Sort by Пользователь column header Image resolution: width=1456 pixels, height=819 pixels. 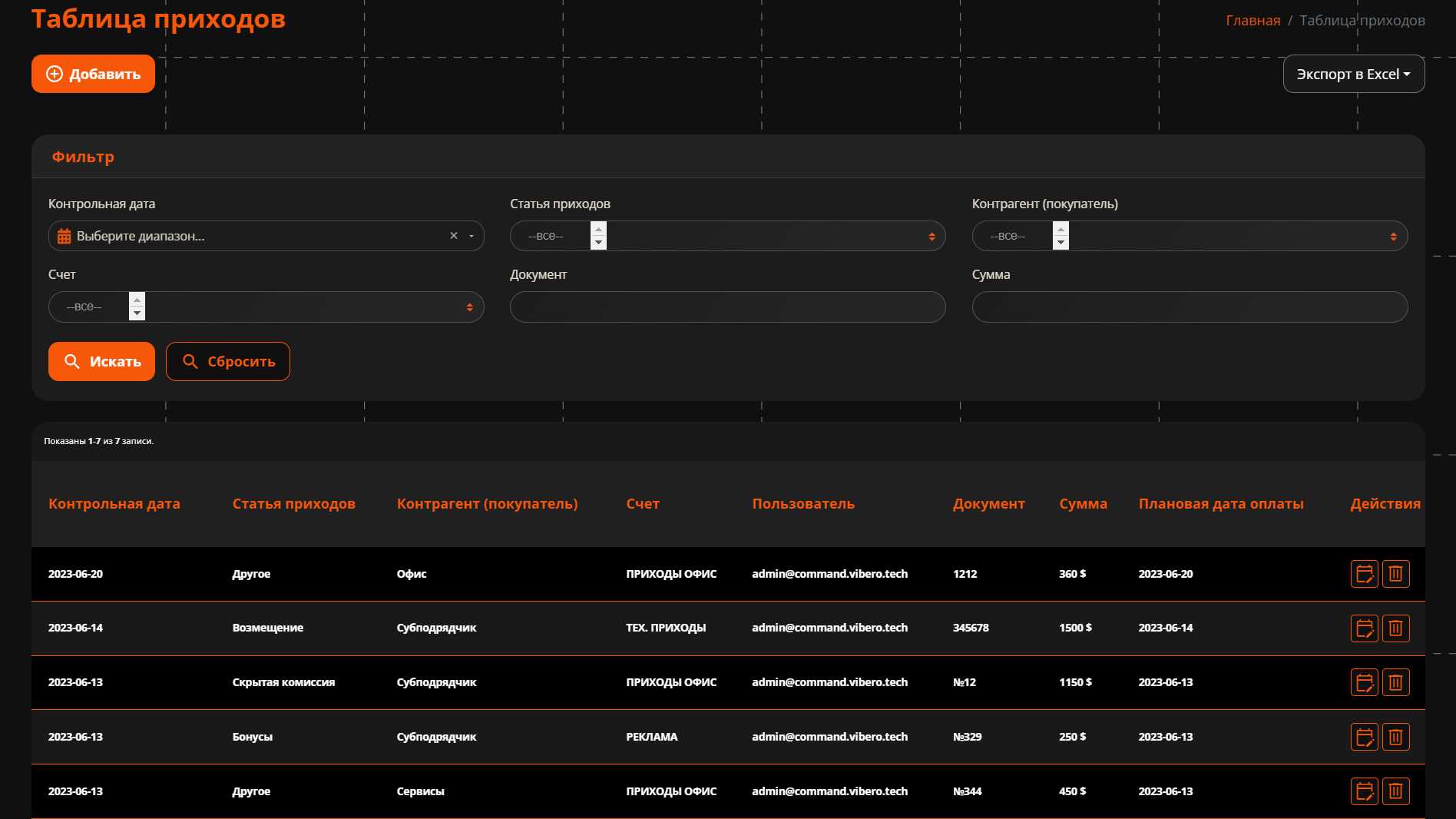coord(803,504)
